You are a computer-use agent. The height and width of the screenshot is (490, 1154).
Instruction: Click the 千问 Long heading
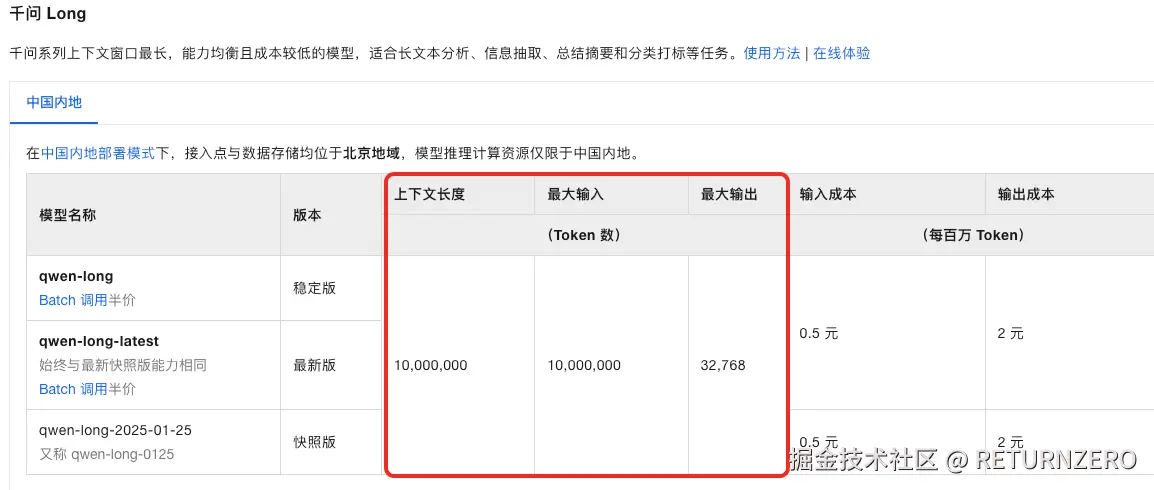click(48, 13)
